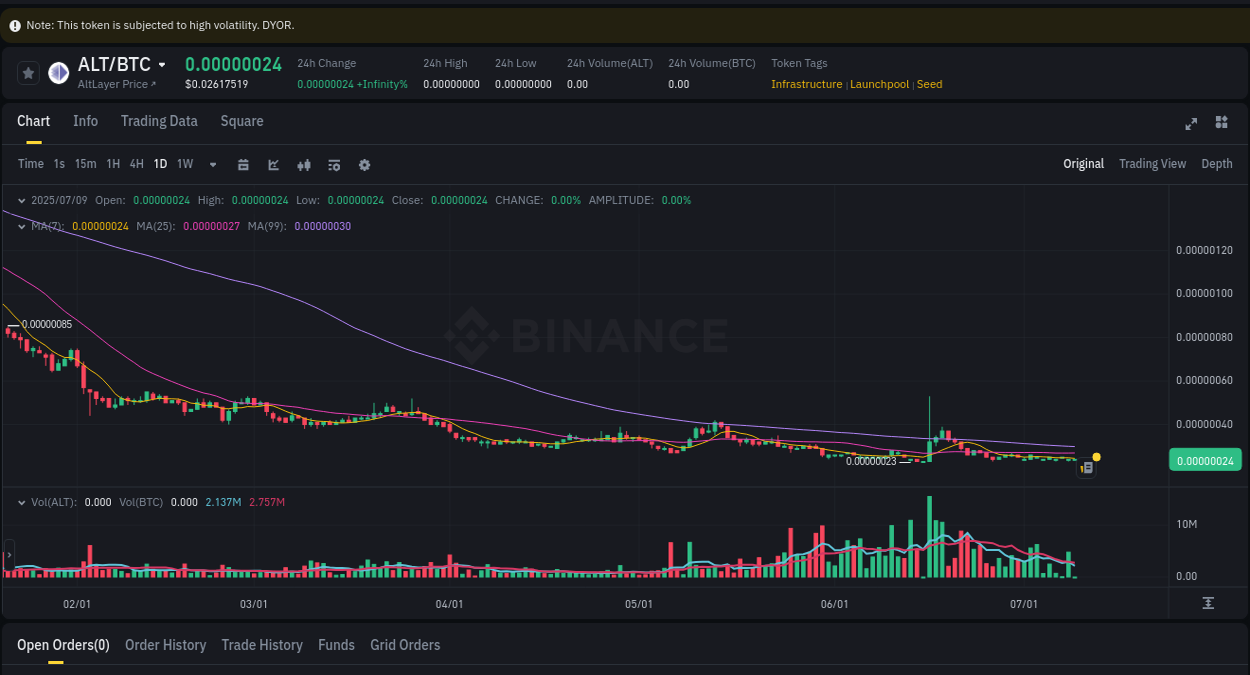Collapse the OHLC info row chevron
1250x675 pixels.
[20, 200]
